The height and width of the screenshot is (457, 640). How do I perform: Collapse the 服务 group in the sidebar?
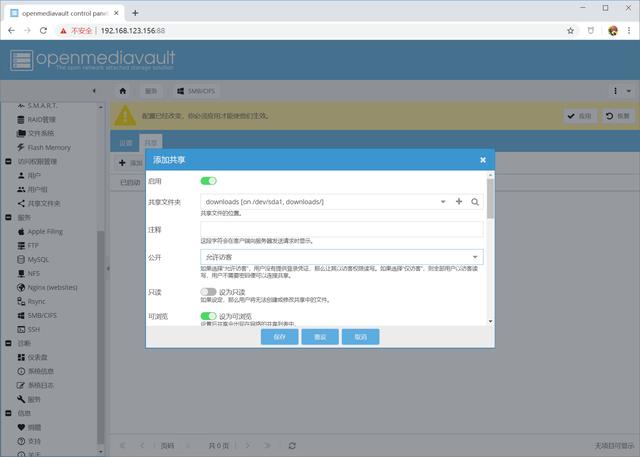(8, 217)
